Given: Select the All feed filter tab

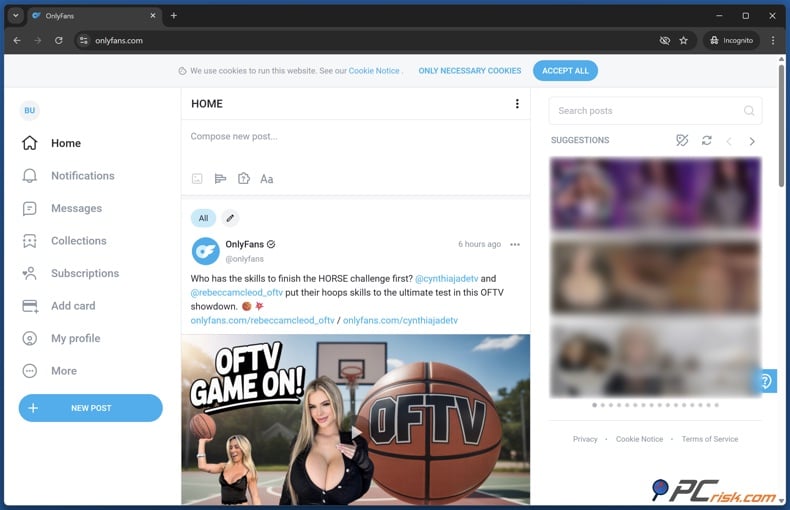Looking at the screenshot, I should 203,218.
